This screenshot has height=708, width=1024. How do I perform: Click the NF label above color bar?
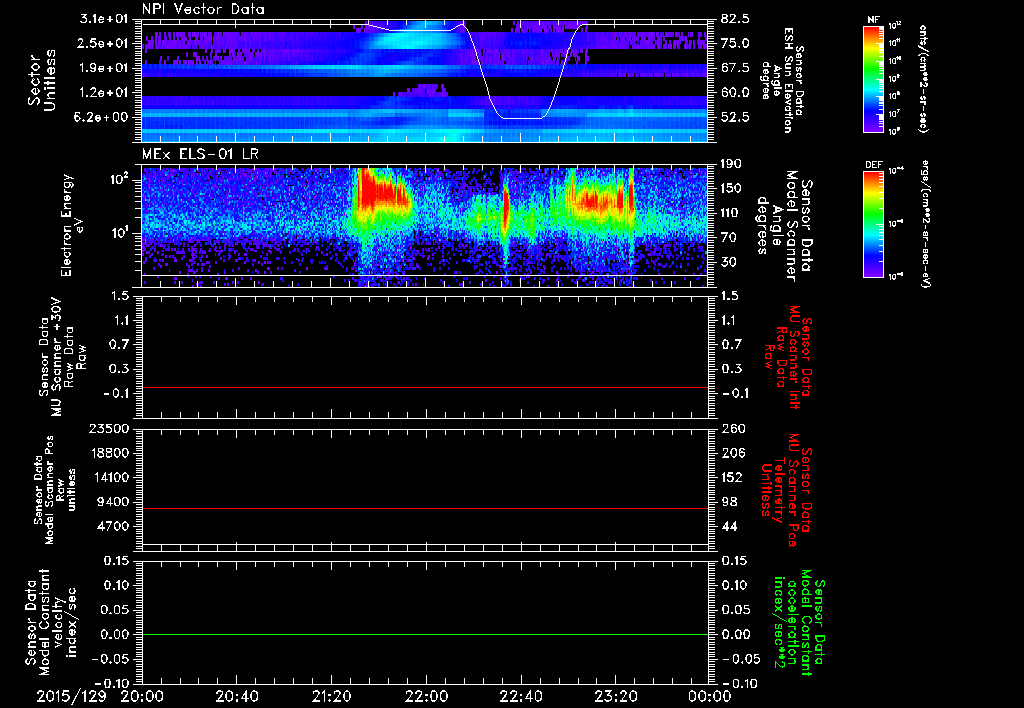873,20
